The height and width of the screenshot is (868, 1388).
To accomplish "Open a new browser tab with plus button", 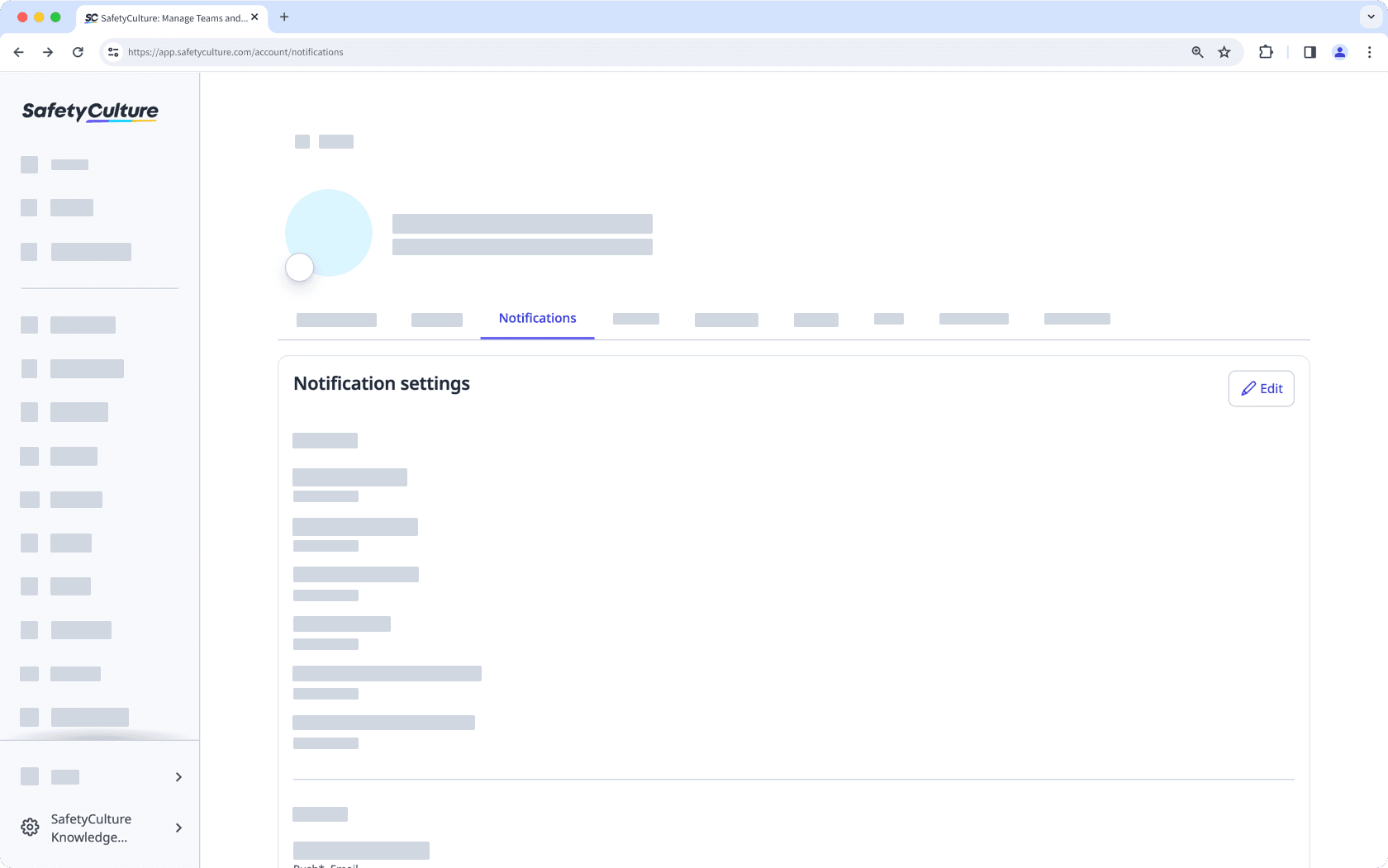I will pyautogui.click(x=284, y=17).
